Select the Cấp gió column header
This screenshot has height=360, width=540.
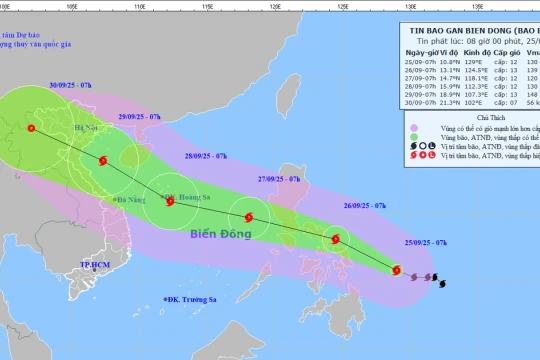coord(507,53)
